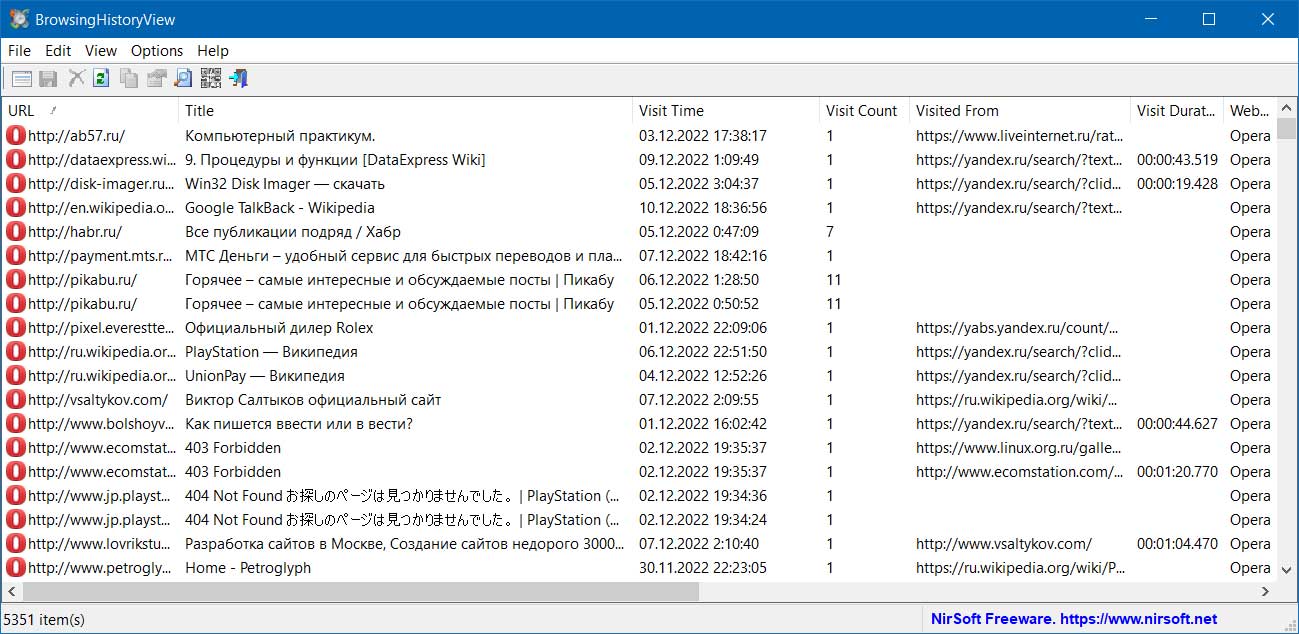This screenshot has height=634, width=1299.
Task: Click the BrowsingHistoryView title bar app icon
Action: coord(17,19)
